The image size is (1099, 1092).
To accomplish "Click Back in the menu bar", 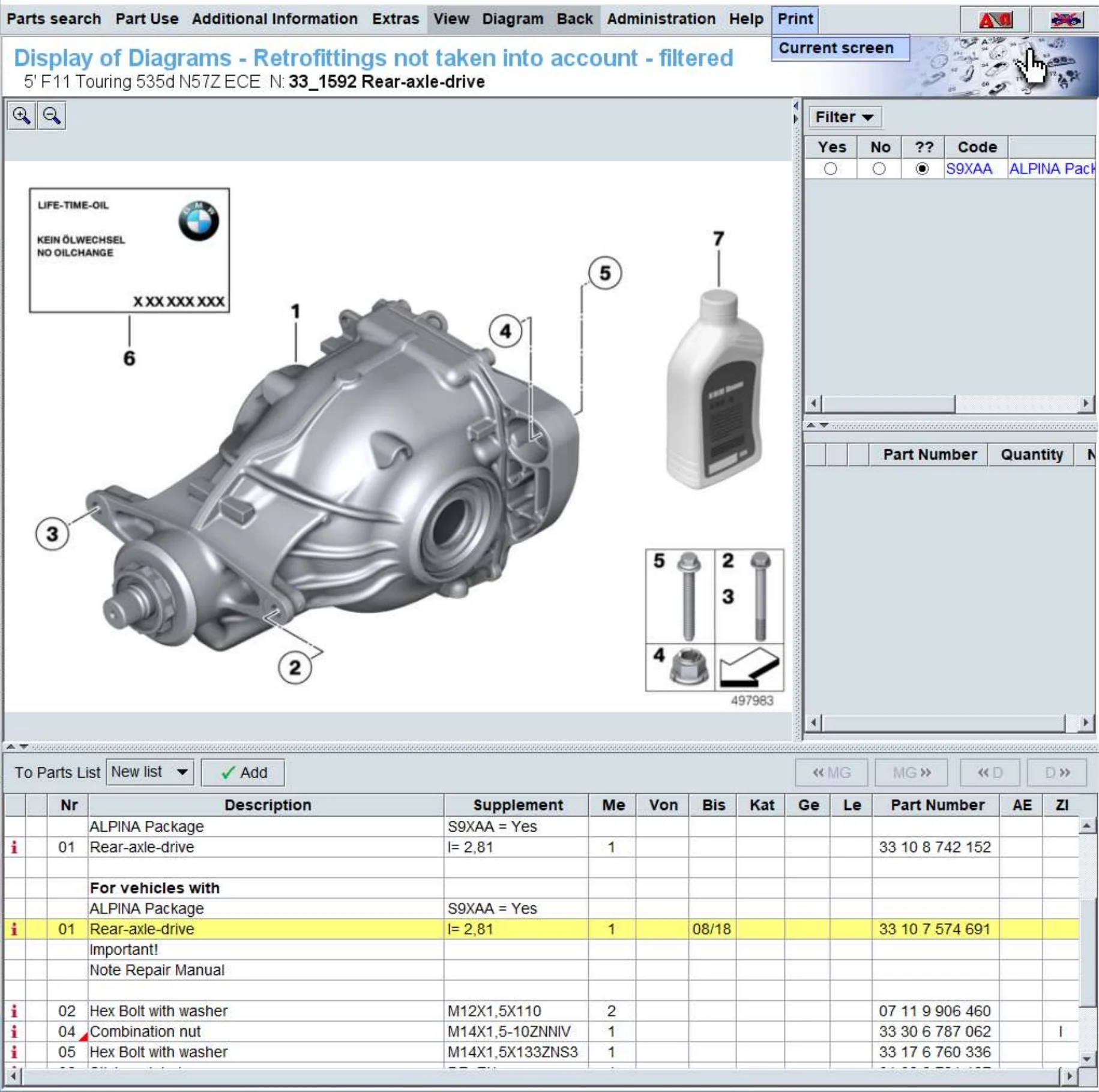I will click(x=575, y=19).
